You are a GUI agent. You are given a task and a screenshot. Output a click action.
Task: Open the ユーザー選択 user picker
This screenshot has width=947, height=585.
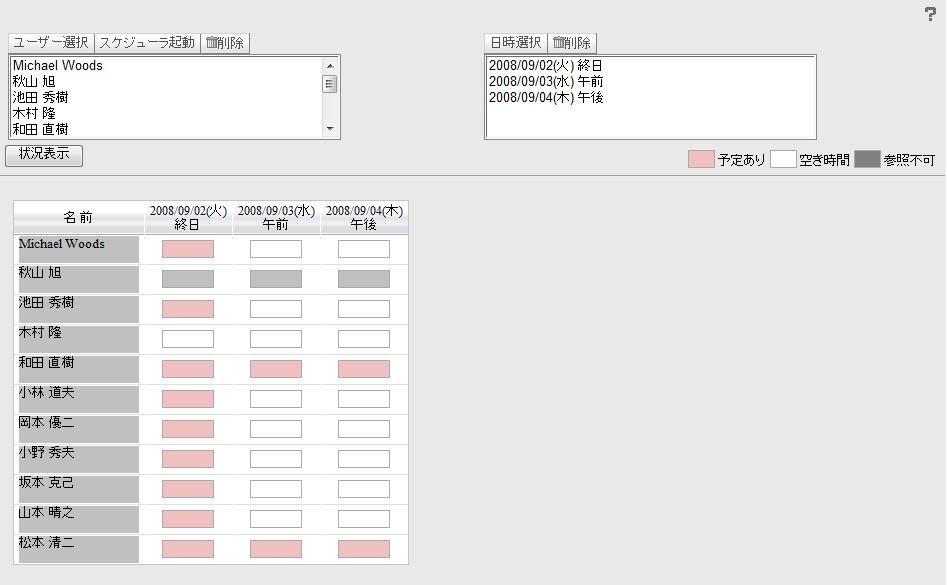[51, 43]
